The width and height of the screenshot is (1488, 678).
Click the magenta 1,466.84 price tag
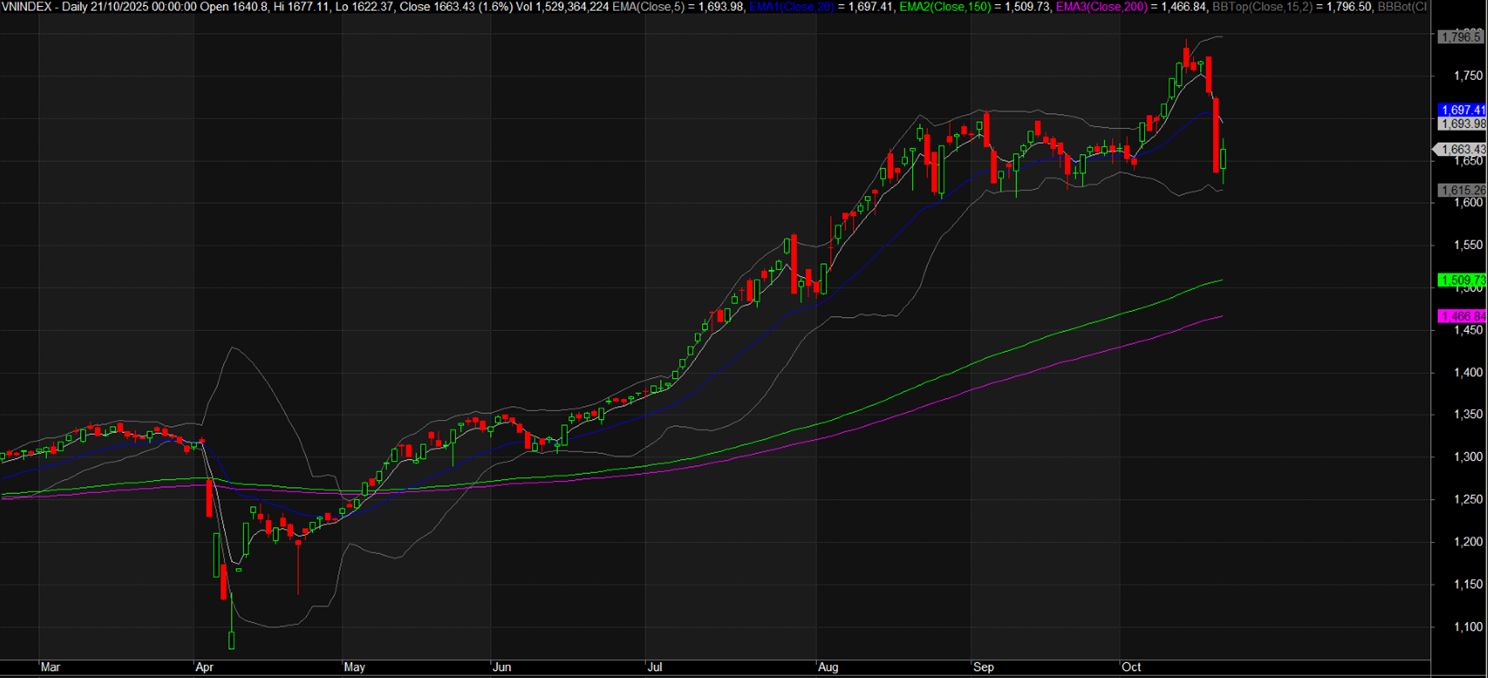[1461, 316]
